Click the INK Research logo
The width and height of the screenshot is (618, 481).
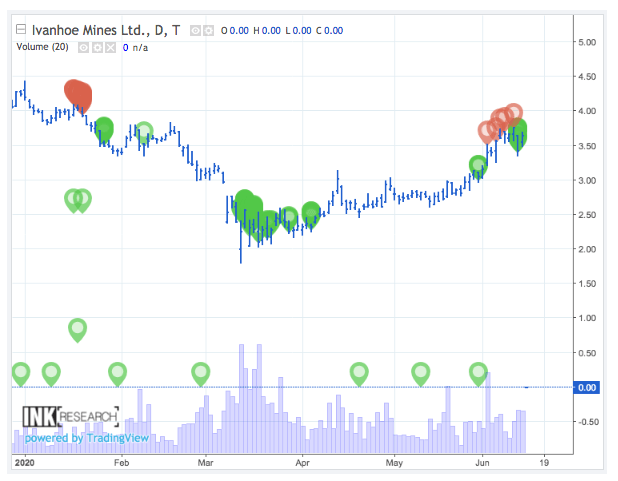pyautogui.click(x=71, y=416)
